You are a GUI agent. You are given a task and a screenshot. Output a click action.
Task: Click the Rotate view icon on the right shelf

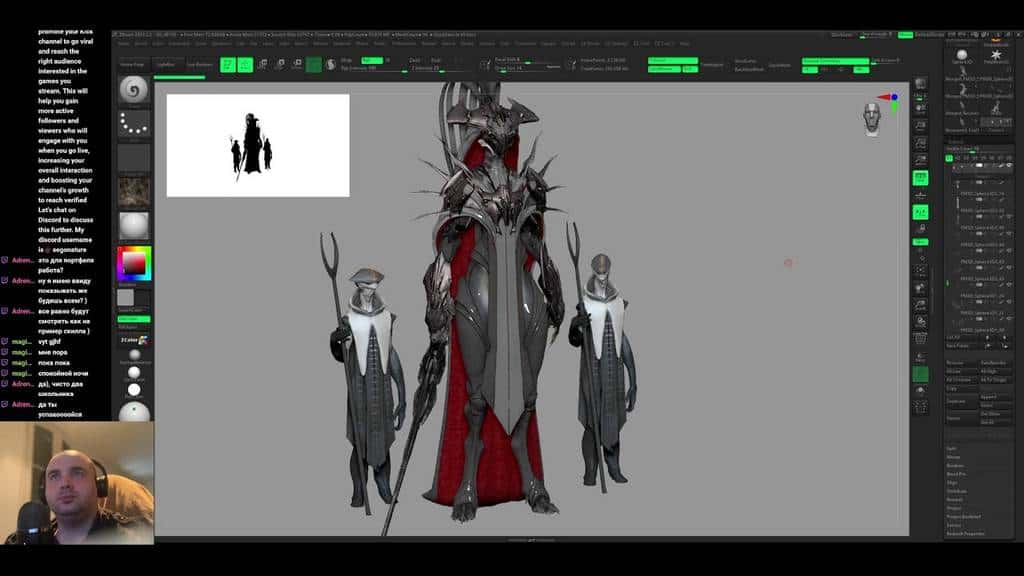(920, 322)
